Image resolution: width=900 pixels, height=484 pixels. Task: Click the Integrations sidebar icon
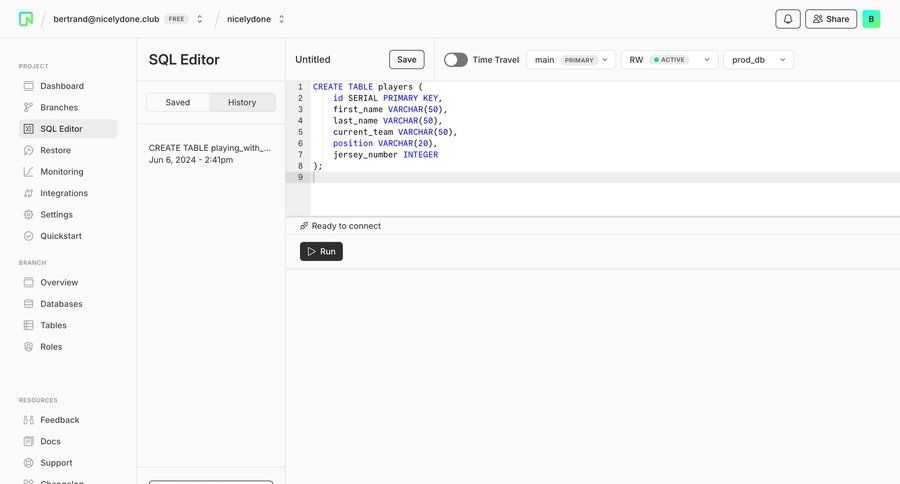point(29,193)
